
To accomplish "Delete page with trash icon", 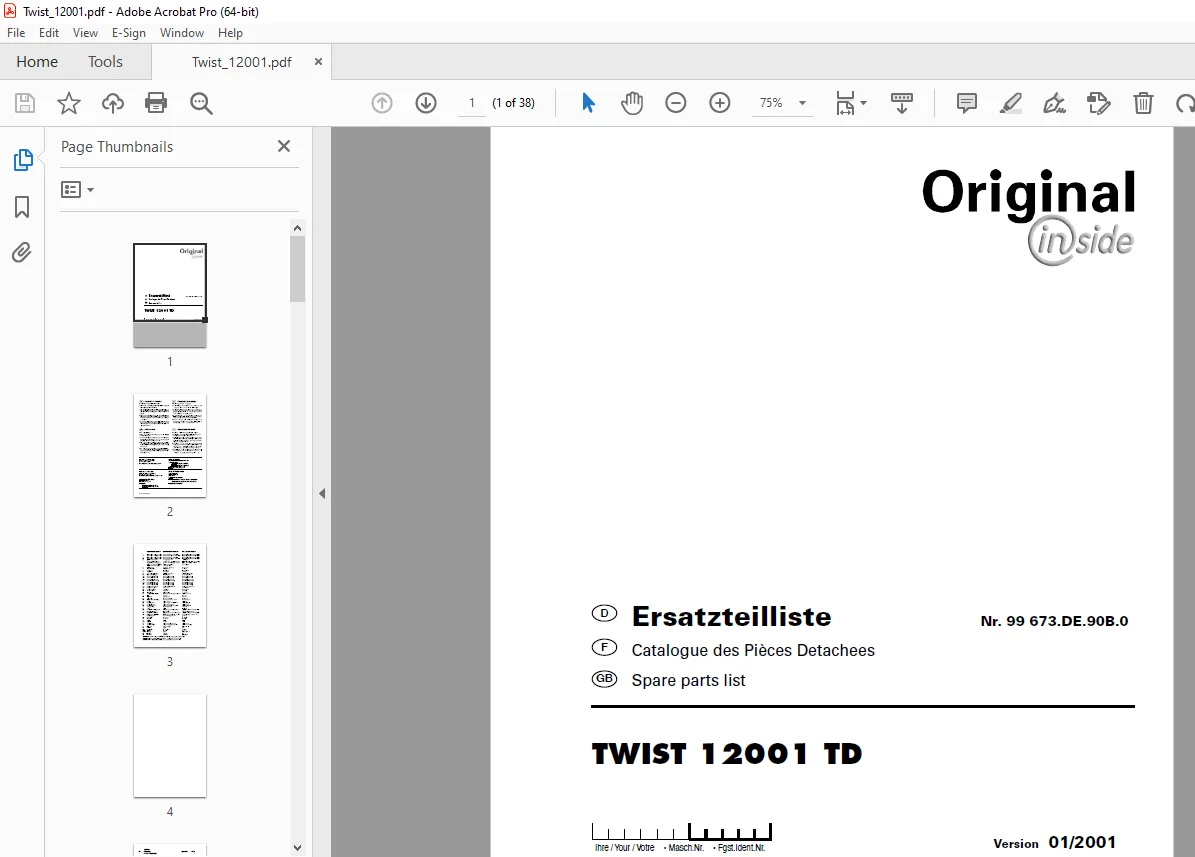I will [x=1143, y=103].
